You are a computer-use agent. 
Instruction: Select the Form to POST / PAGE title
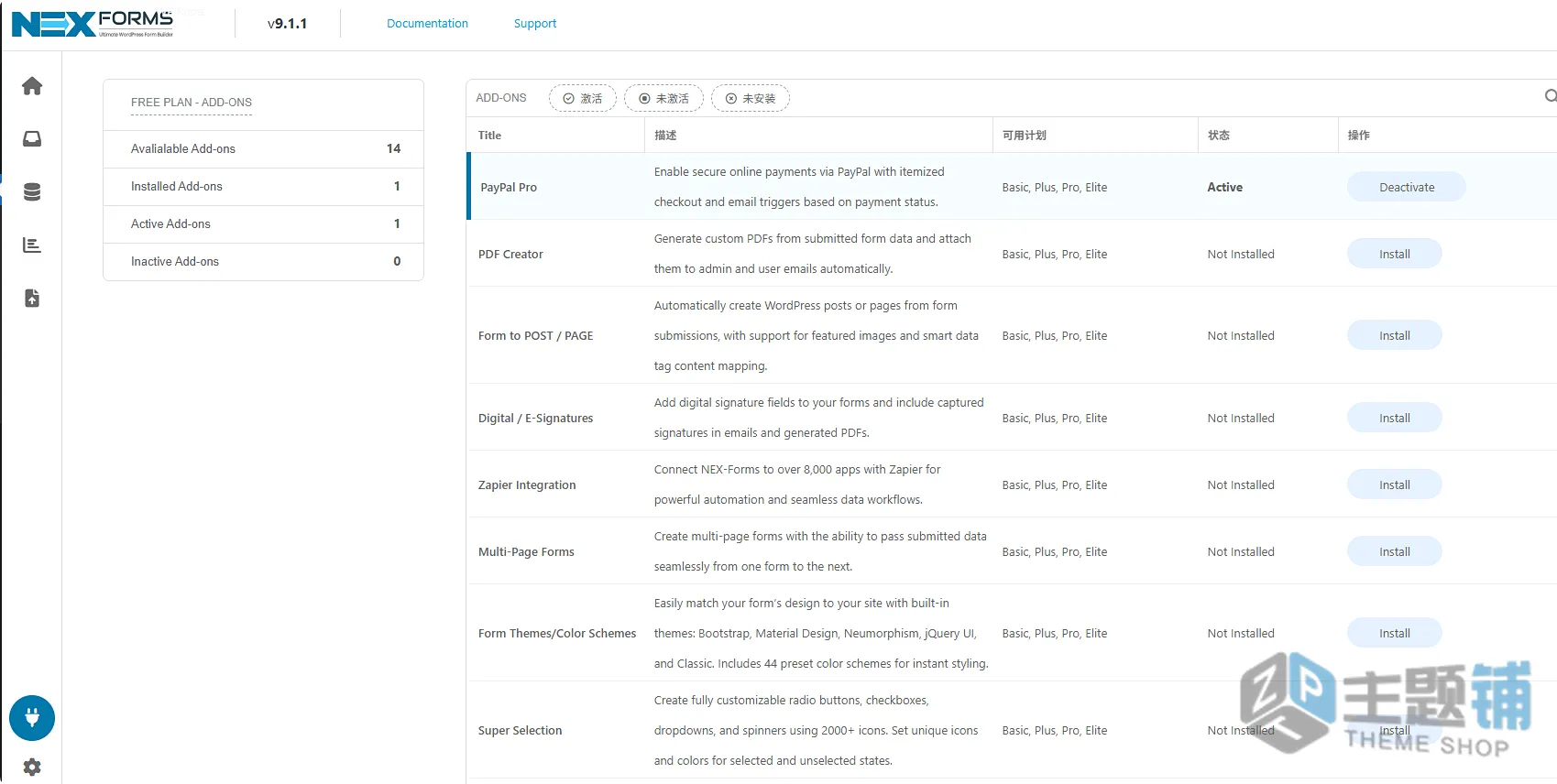click(x=536, y=335)
